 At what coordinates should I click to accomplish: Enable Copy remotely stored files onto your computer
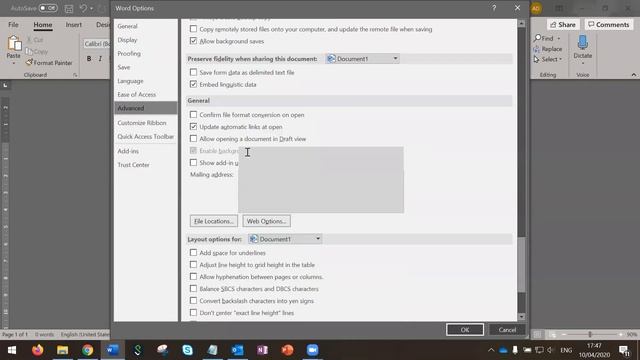coord(193,29)
